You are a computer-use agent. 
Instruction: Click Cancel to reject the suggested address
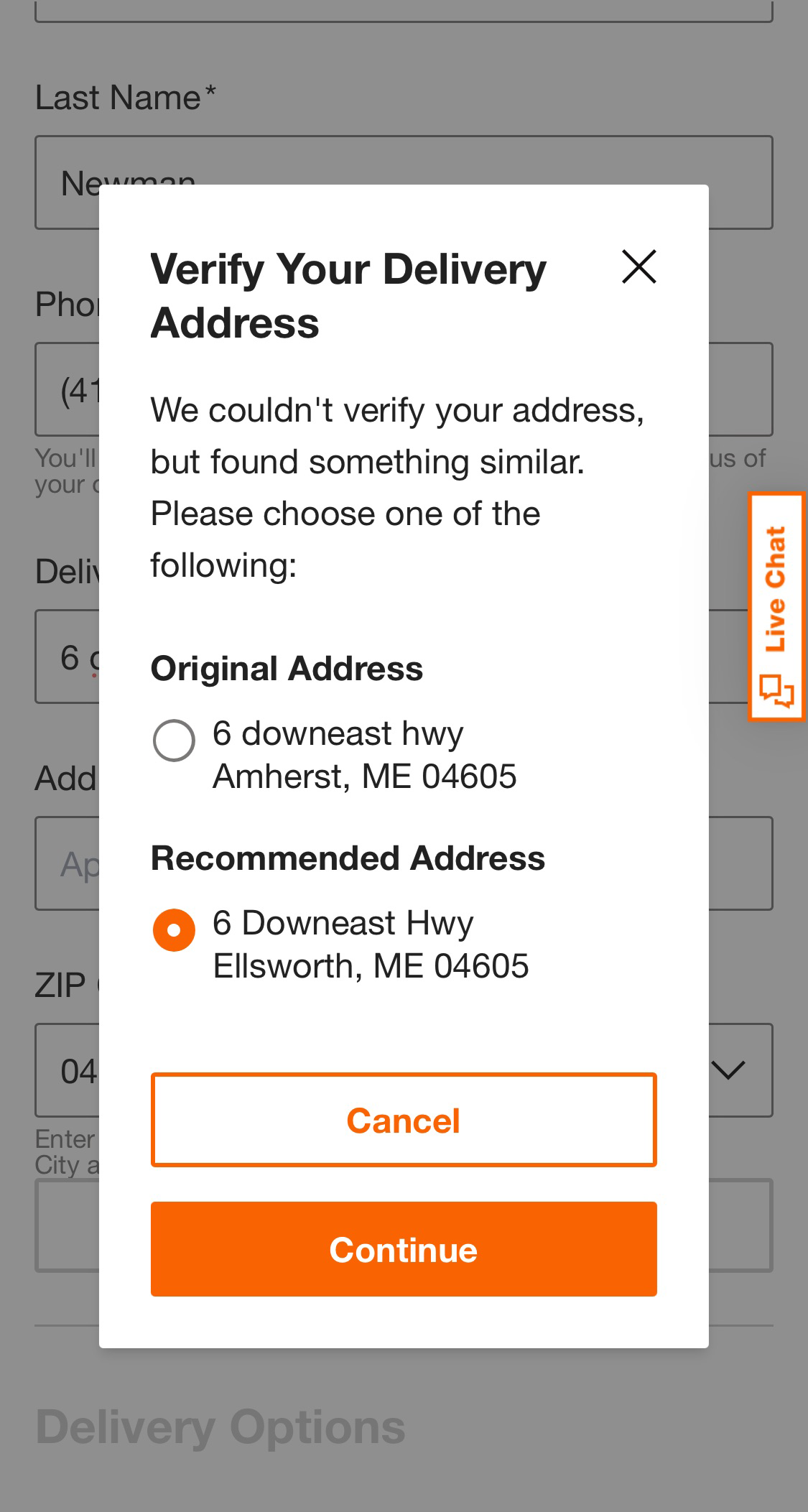[x=403, y=1119]
